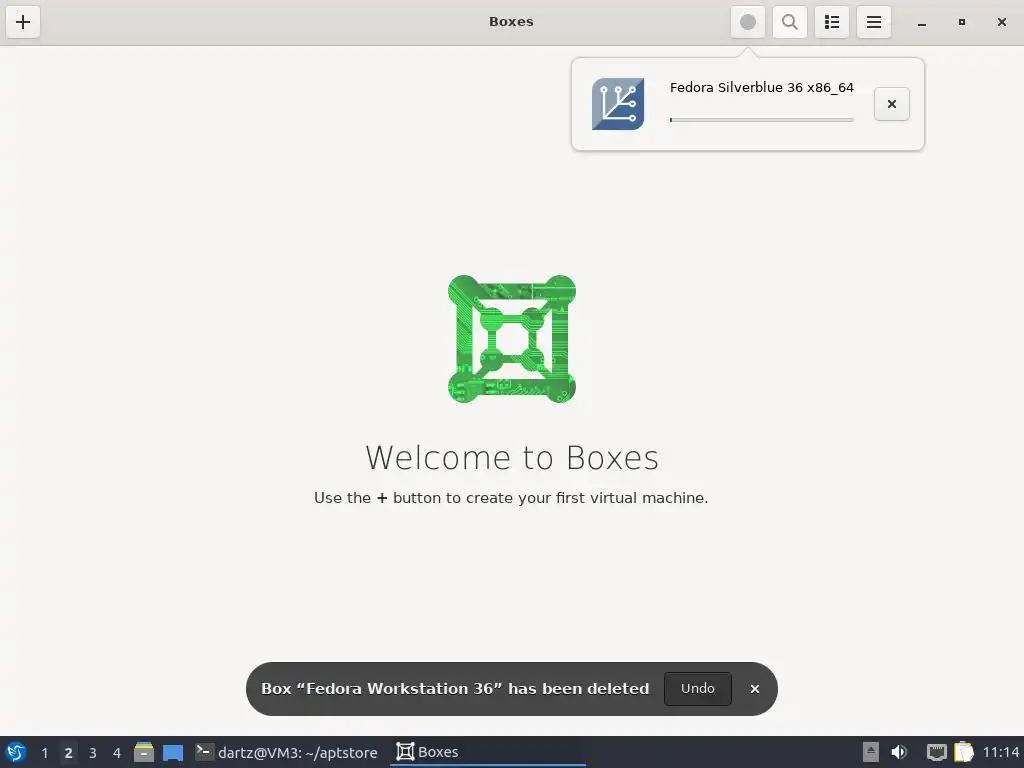Click the green Boxes logo
Screen dimensions: 1024x768
[x=511, y=339]
